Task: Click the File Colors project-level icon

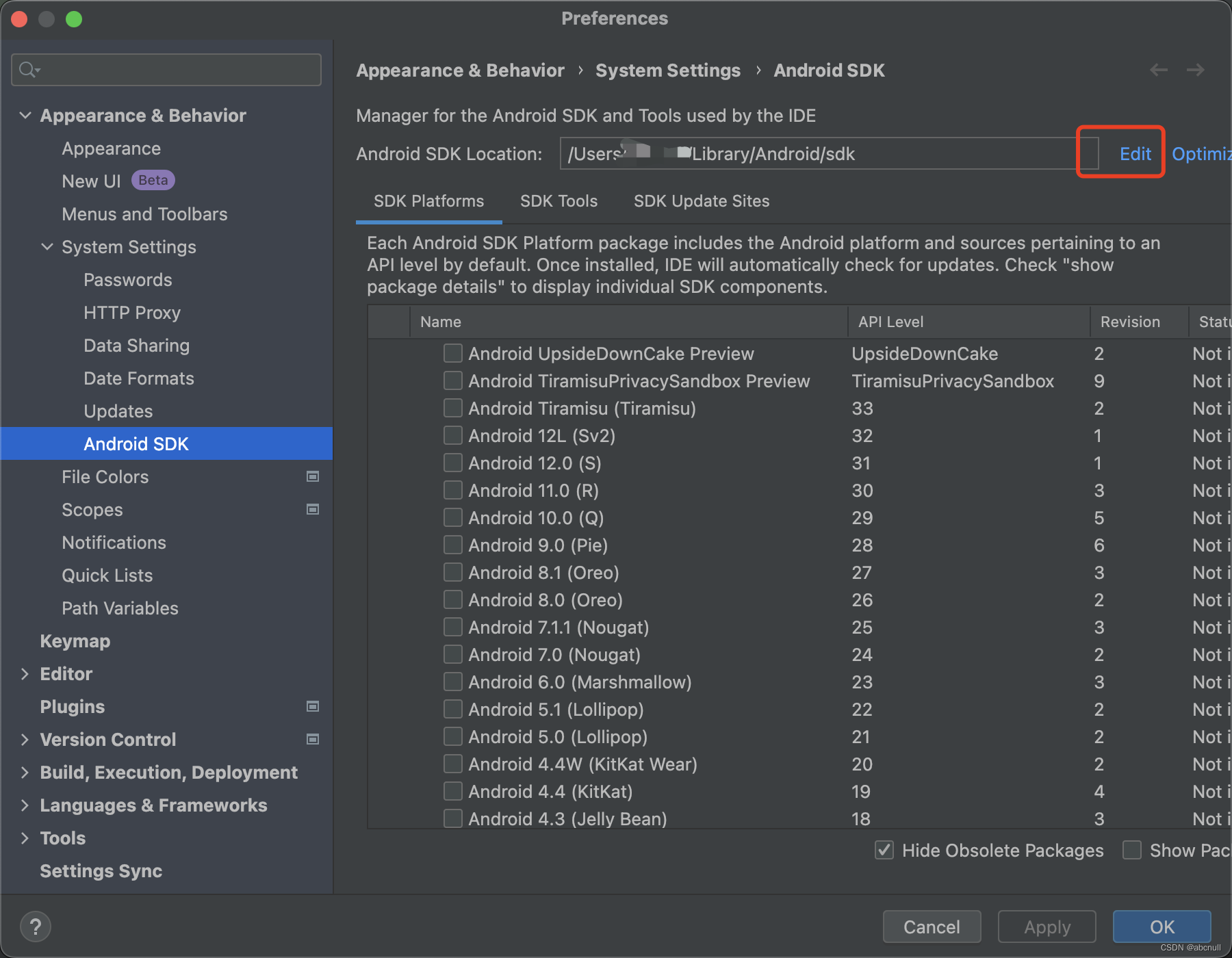Action: (x=313, y=477)
